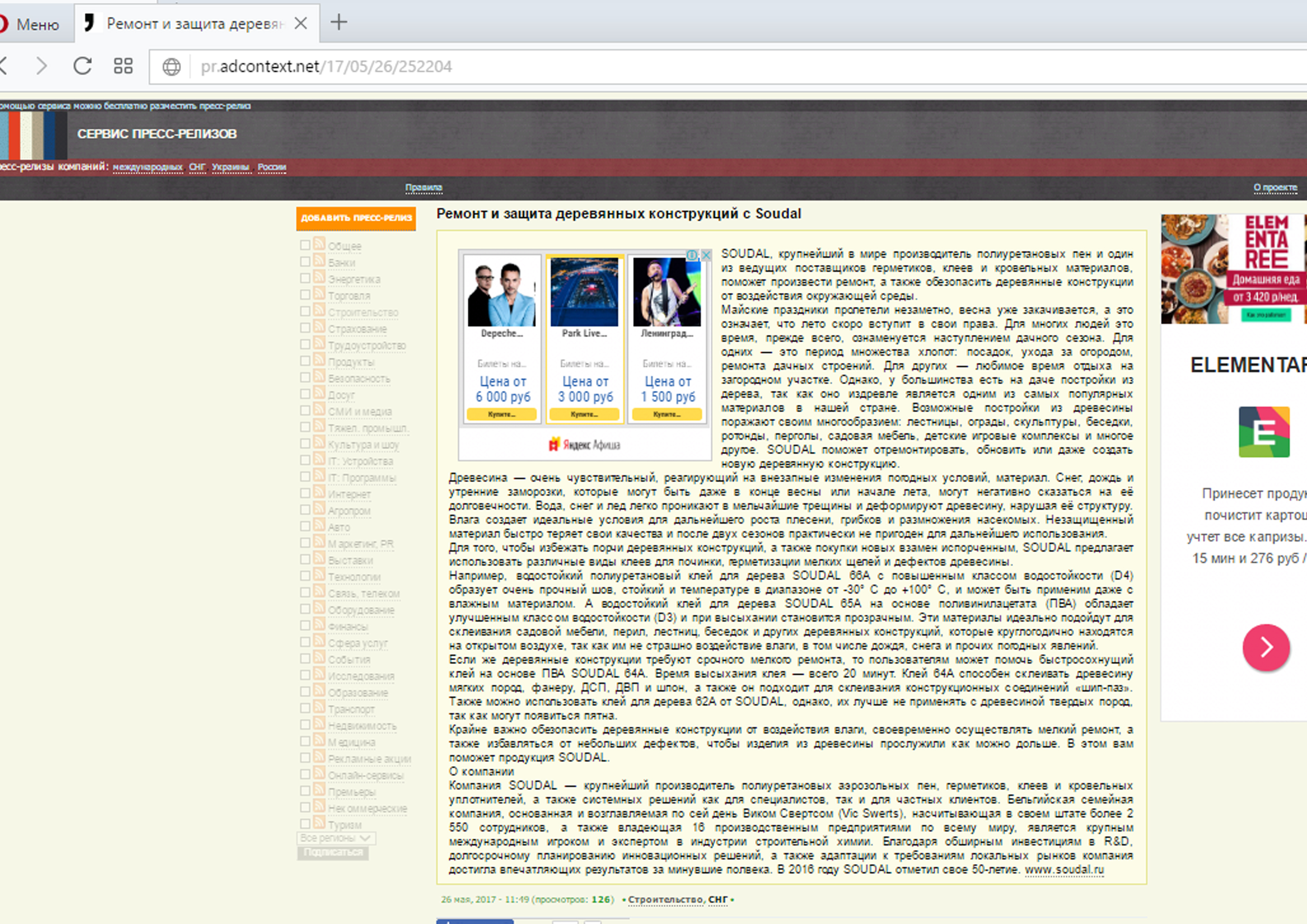Viewport: 1307px width, 924px height.
Task: Open the 'Транспорт' category link
Action: (x=351, y=709)
